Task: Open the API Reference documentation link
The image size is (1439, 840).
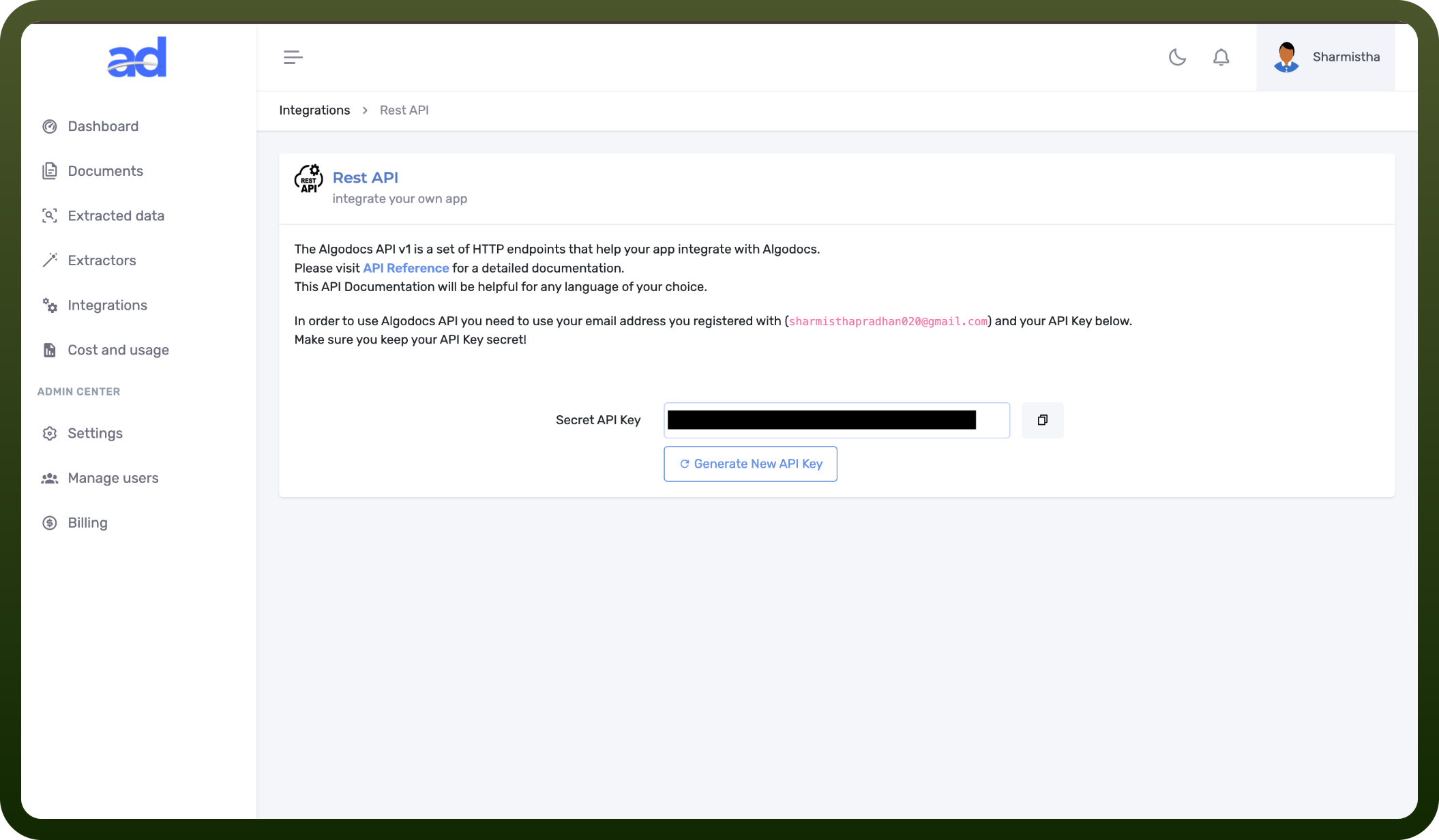Action: tap(406, 269)
